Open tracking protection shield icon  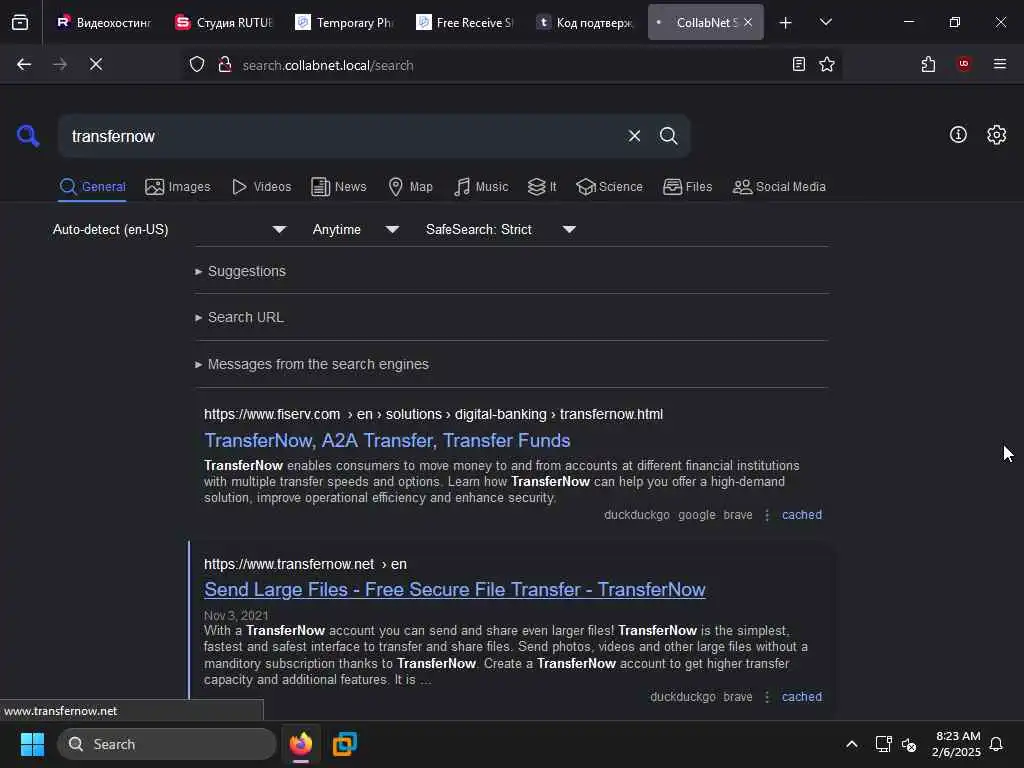point(197,65)
